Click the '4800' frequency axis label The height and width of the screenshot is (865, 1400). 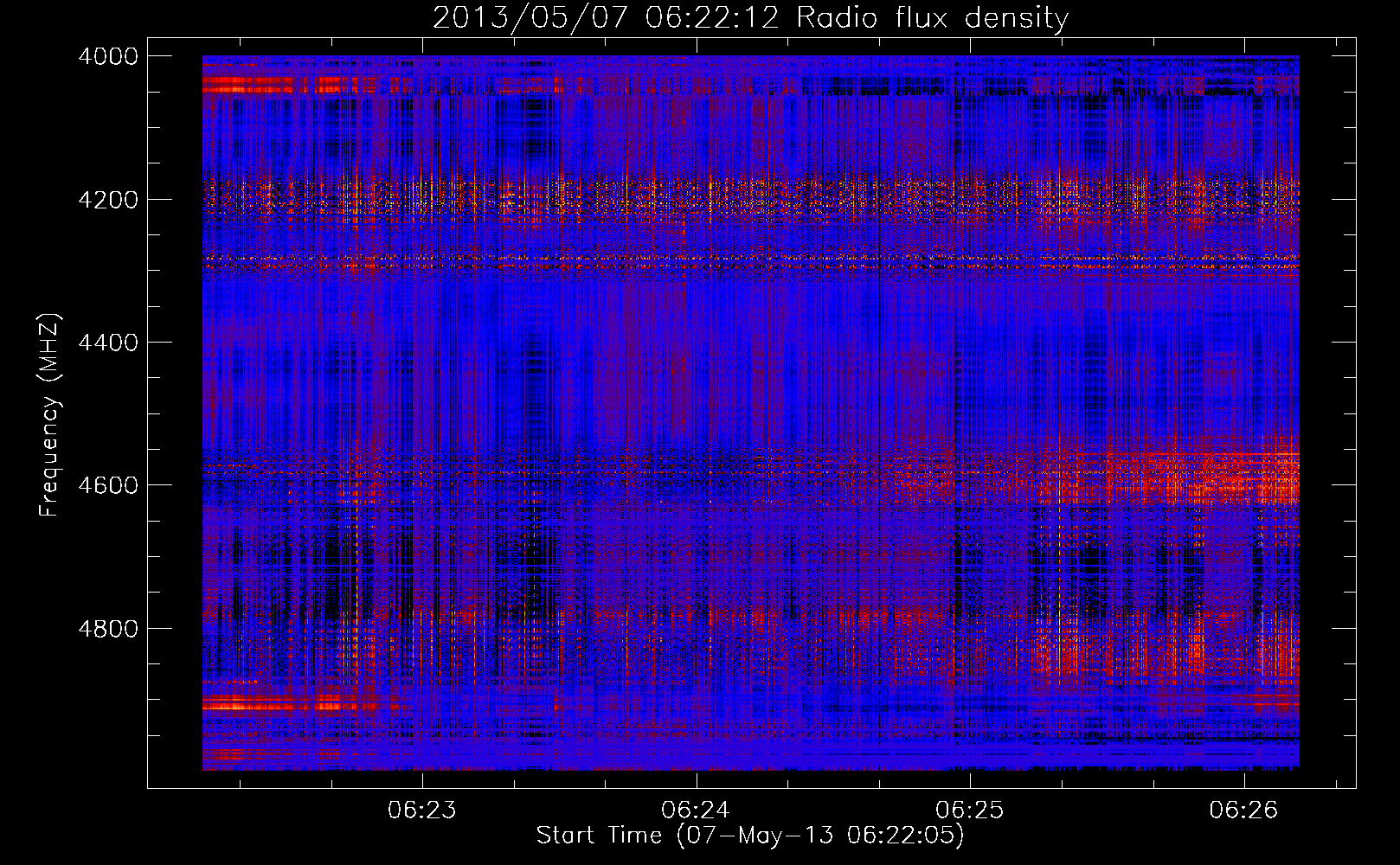[108, 629]
